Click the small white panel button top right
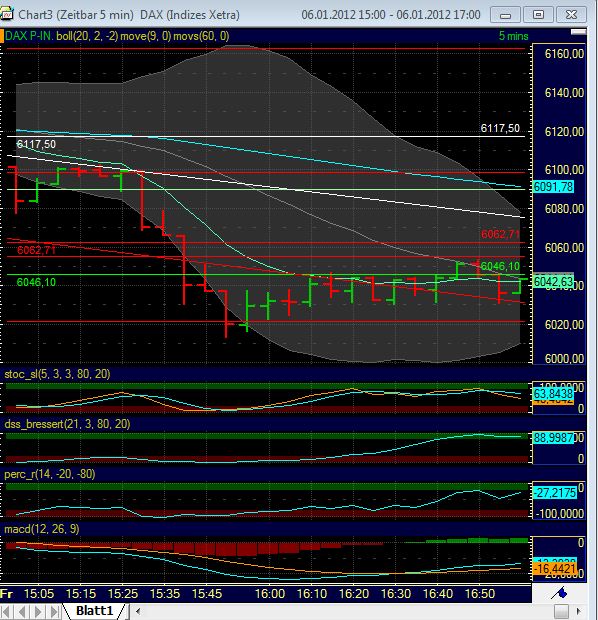Screen dimensions: 598x620 578,32
